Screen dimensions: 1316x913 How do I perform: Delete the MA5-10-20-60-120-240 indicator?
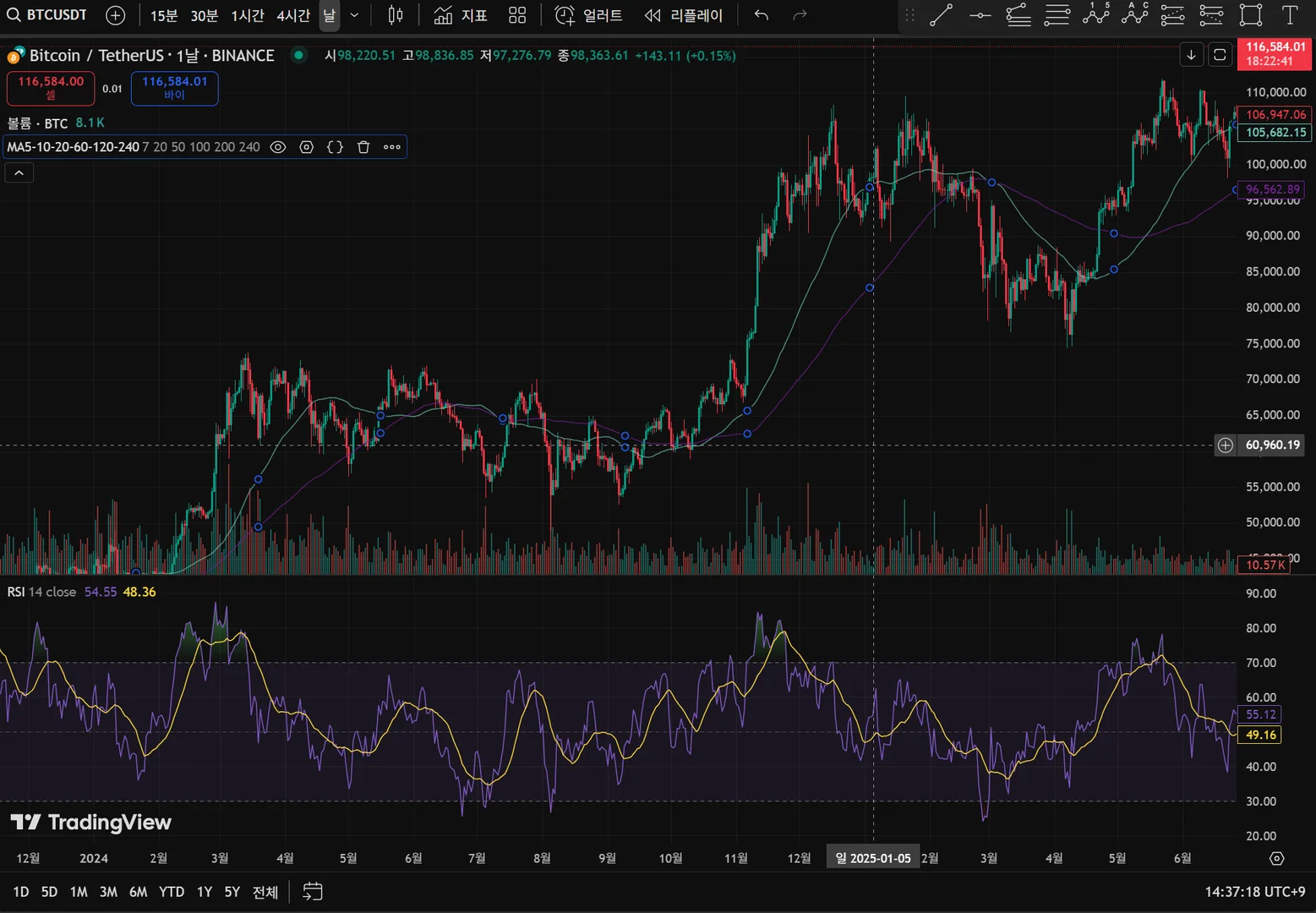click(363, 147)
